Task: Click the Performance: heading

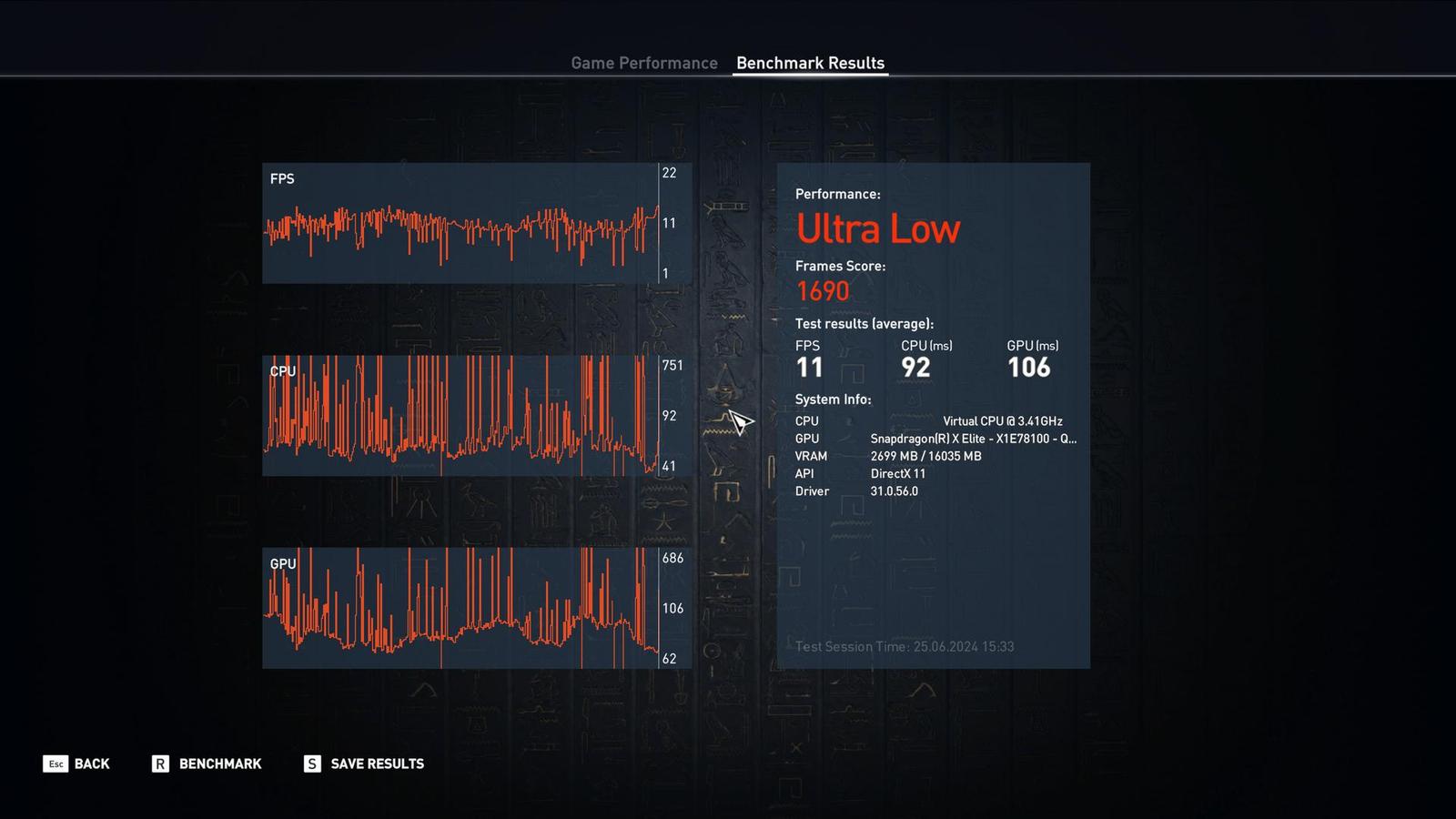Action: (x=838, y=194)
